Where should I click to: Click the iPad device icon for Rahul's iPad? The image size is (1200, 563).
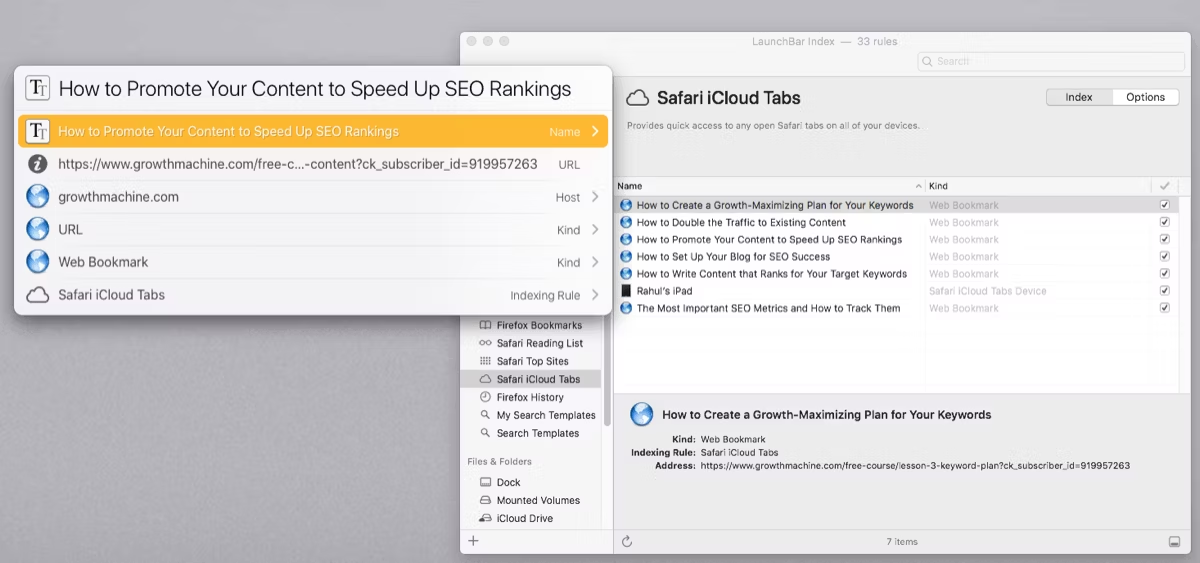[626, 291]
